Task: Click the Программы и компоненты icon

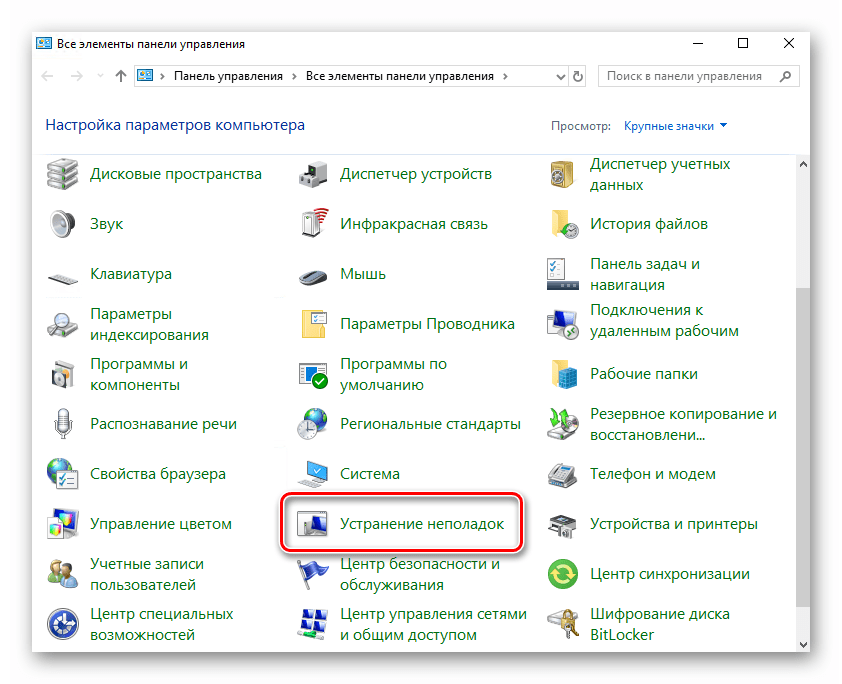Action: pos(62,374)
